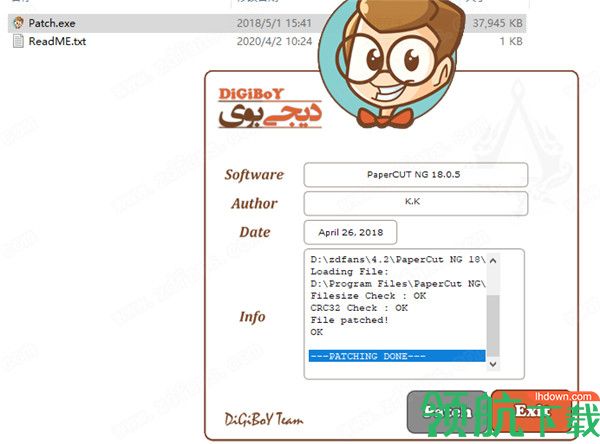The width and height of the screenshot is (600, 444).
Task: Click the info log scrollbar thumb
Action: (493, 325)
